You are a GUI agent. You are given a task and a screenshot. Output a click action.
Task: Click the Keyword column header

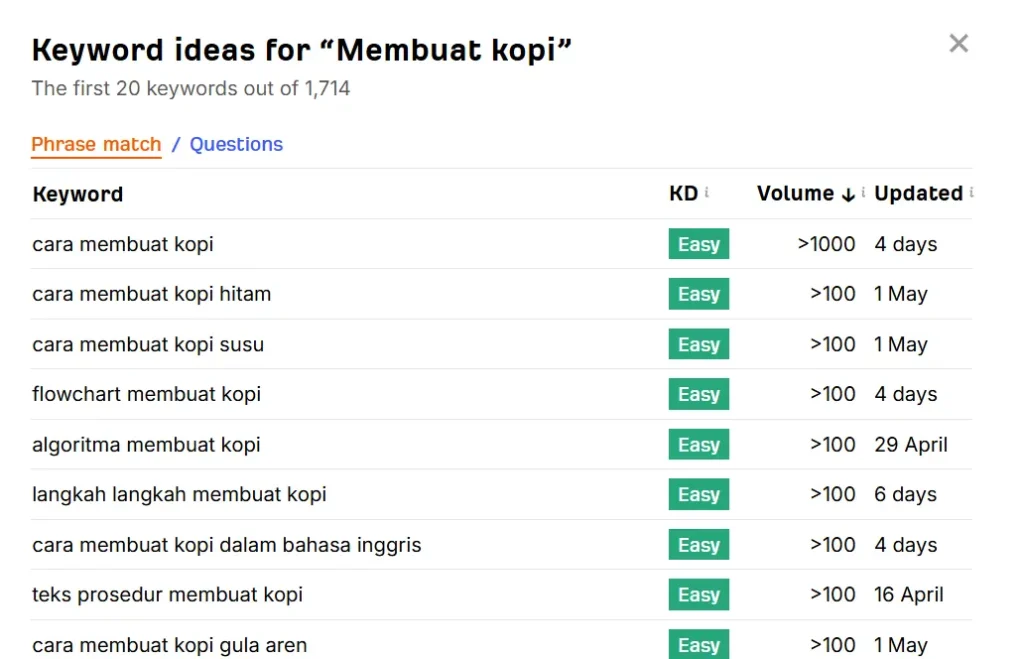point(78,194)
